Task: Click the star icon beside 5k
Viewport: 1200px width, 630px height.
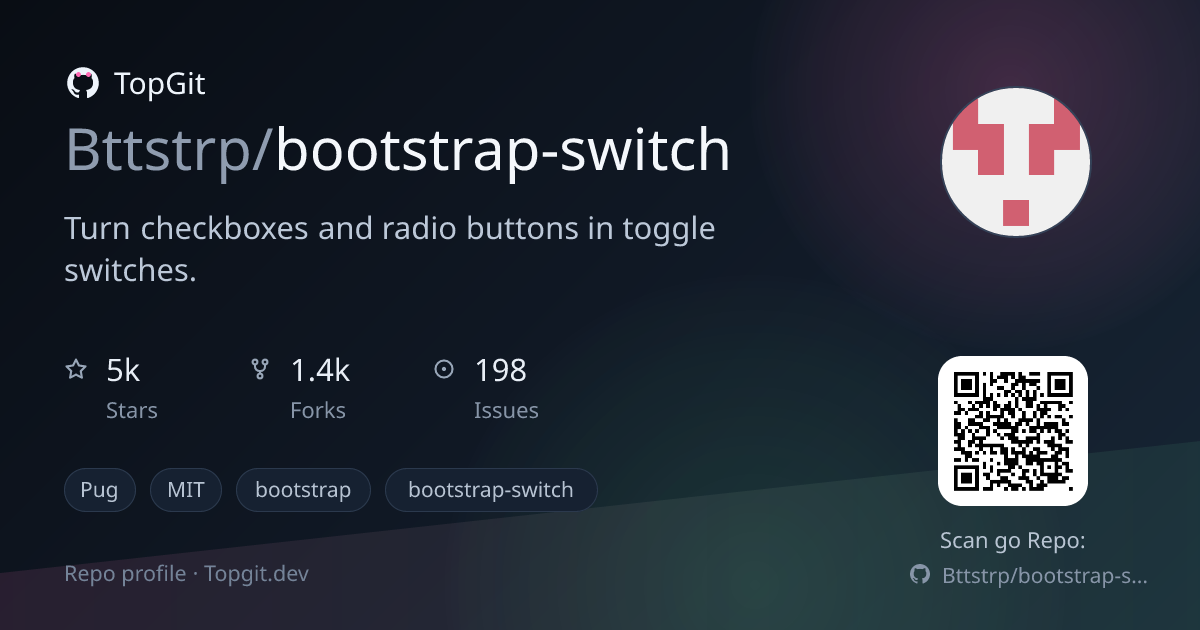Action: tap(76, 370)
